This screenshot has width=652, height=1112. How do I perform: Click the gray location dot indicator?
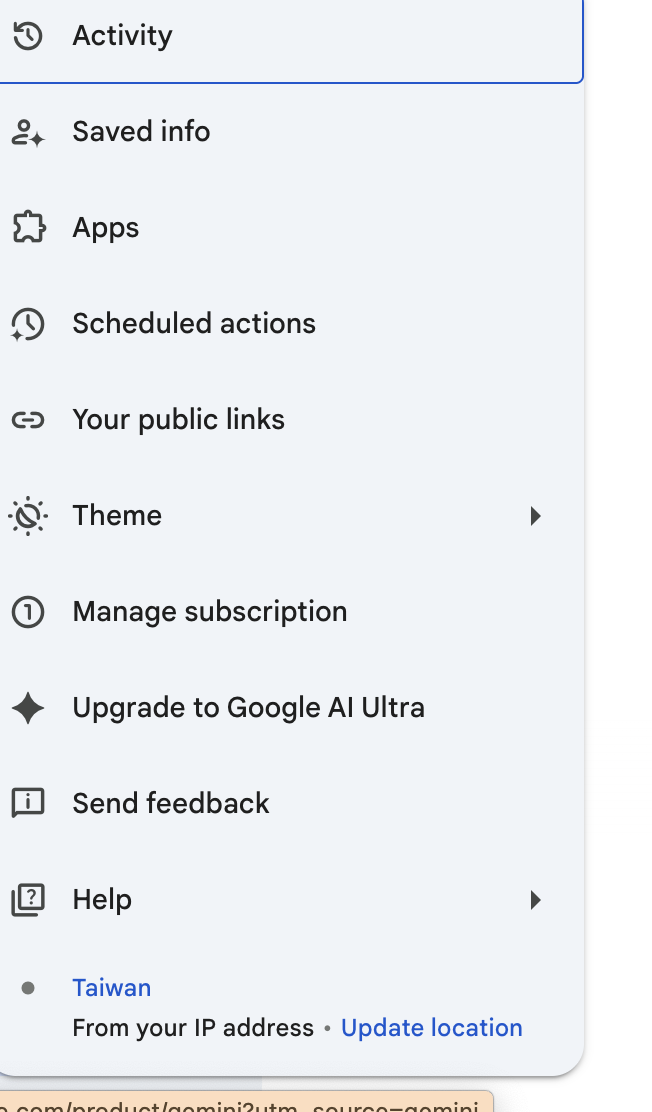coord(28,988)
